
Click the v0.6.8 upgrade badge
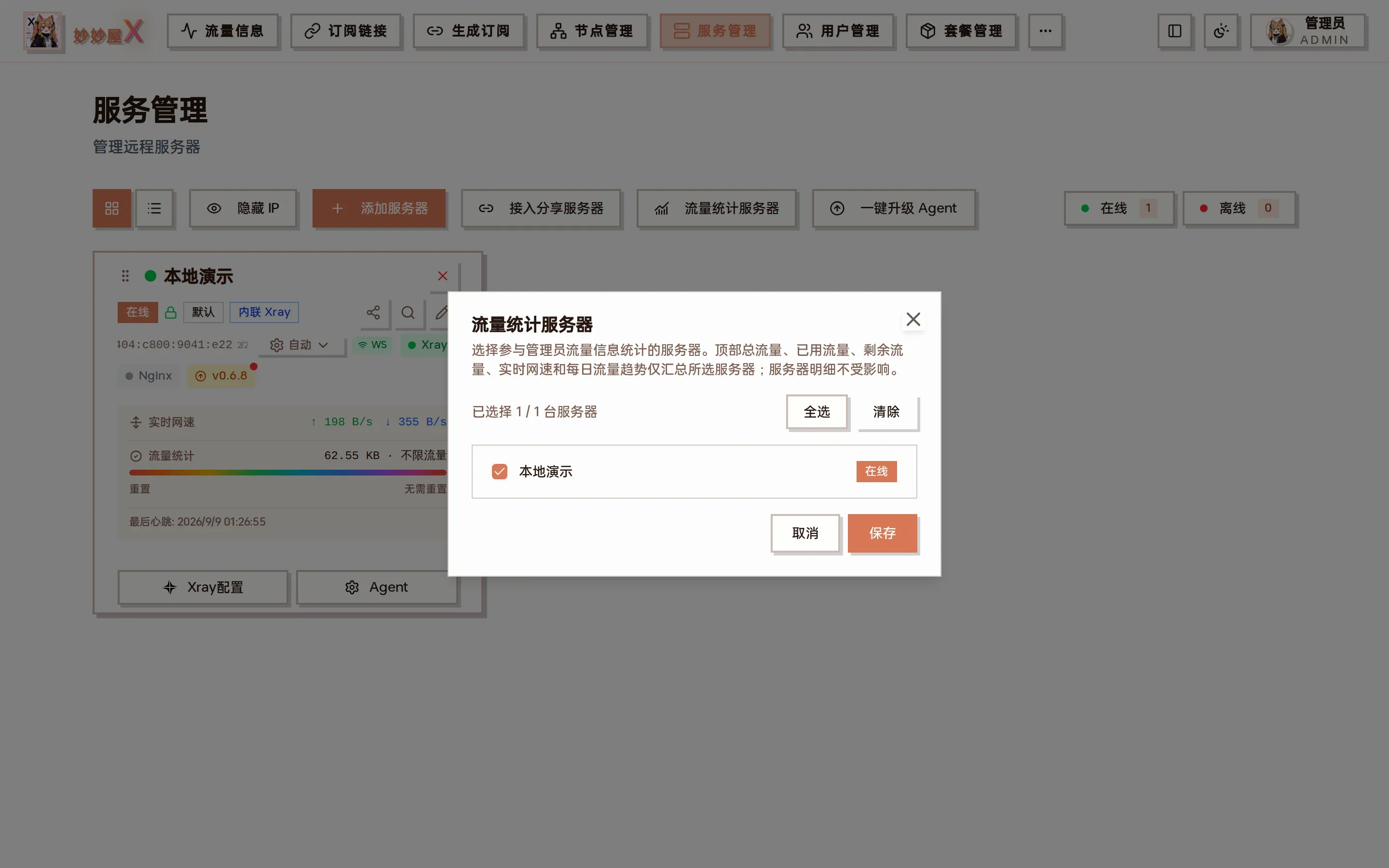pos(221,376)
